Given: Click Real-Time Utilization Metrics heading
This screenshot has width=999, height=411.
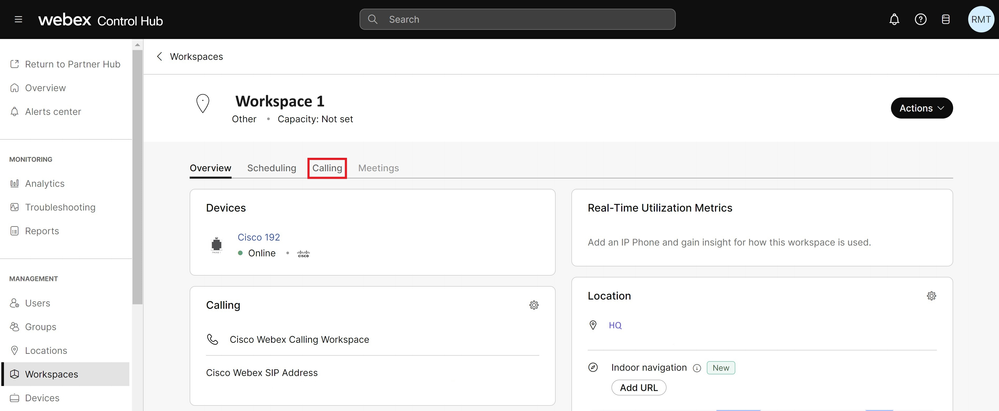Looking at the screenshot, I should [660, 208].
